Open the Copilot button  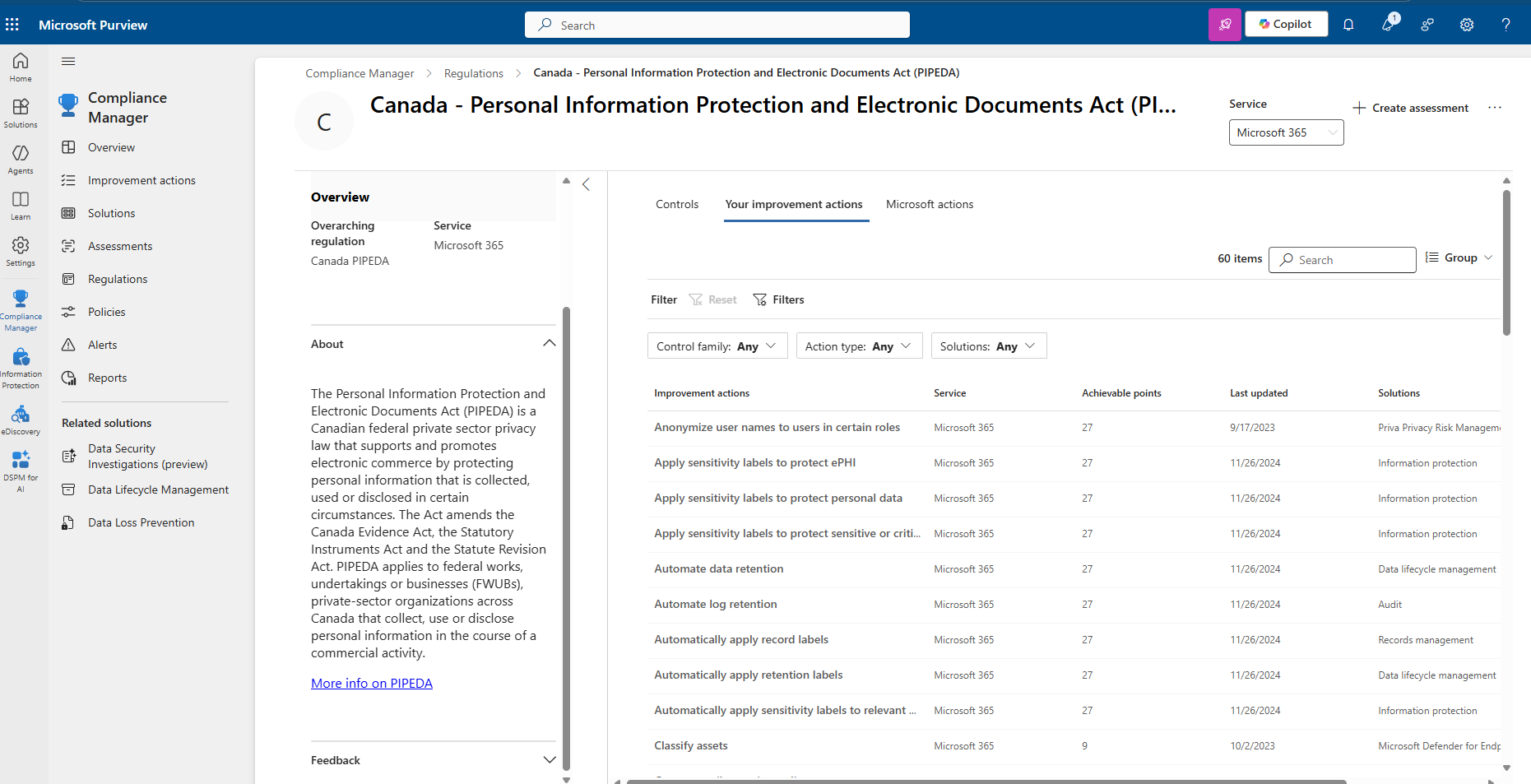click(1286, 24)
